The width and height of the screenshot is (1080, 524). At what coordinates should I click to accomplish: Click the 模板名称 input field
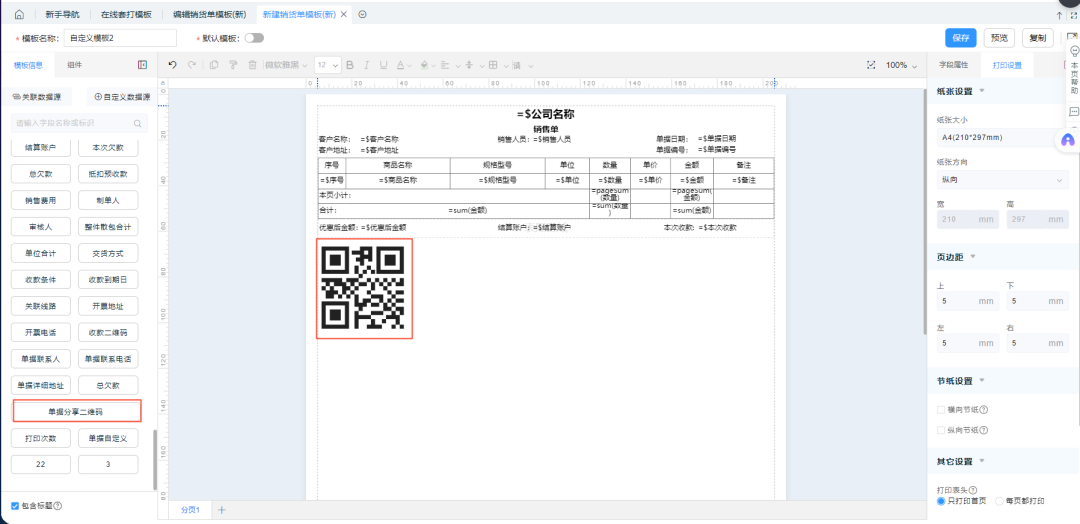(x=120, y=38)
